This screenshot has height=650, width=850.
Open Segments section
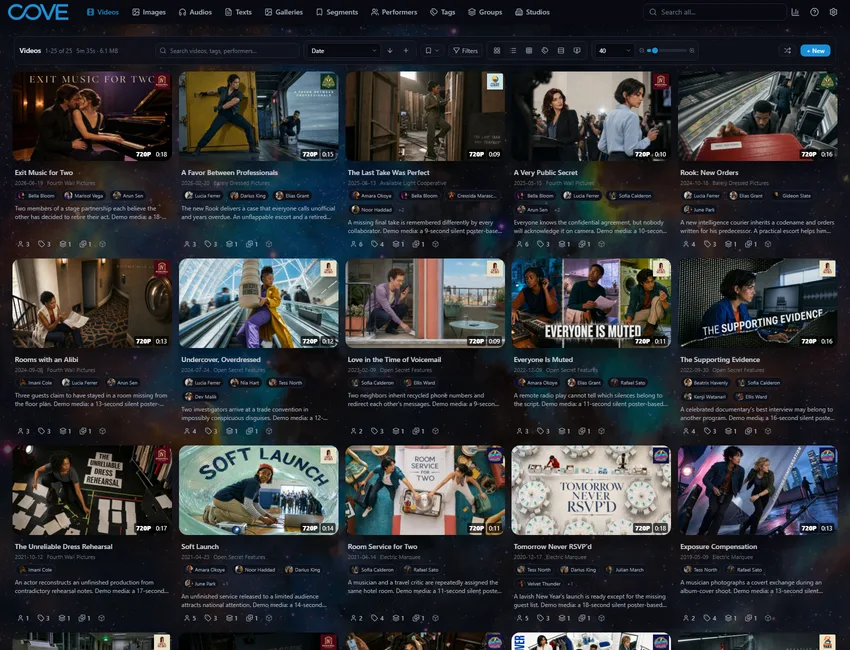click(x=337, y=12)
